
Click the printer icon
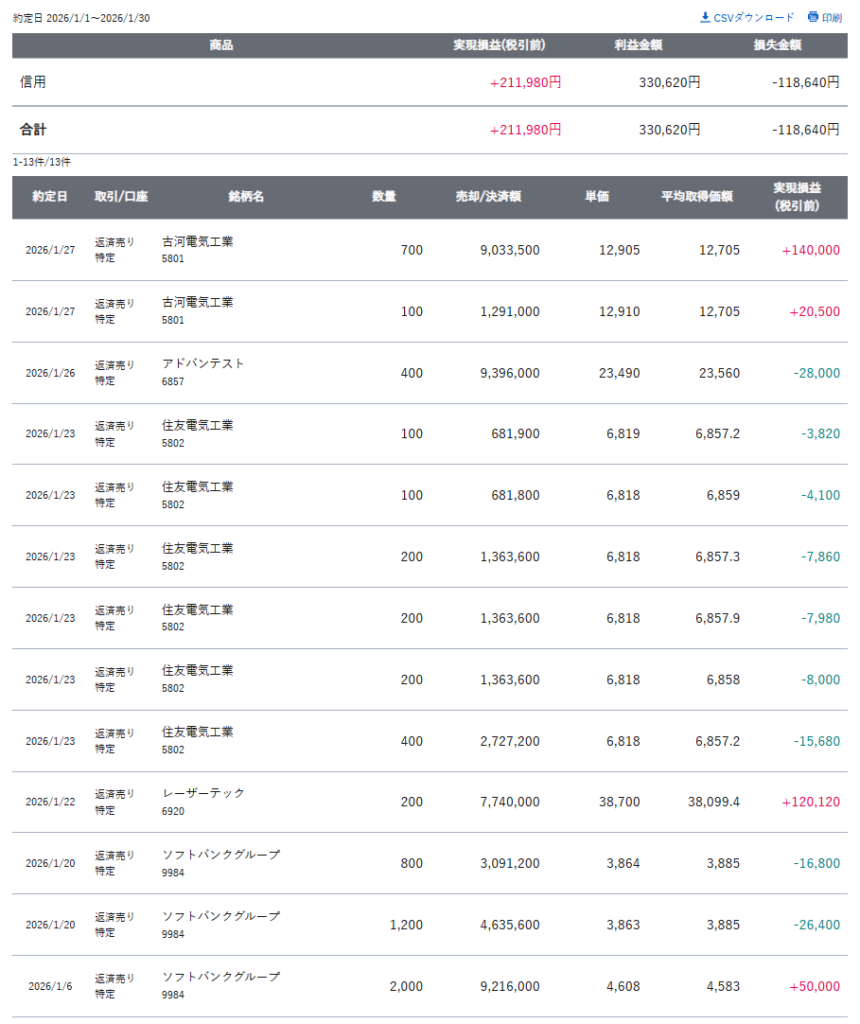812,17
